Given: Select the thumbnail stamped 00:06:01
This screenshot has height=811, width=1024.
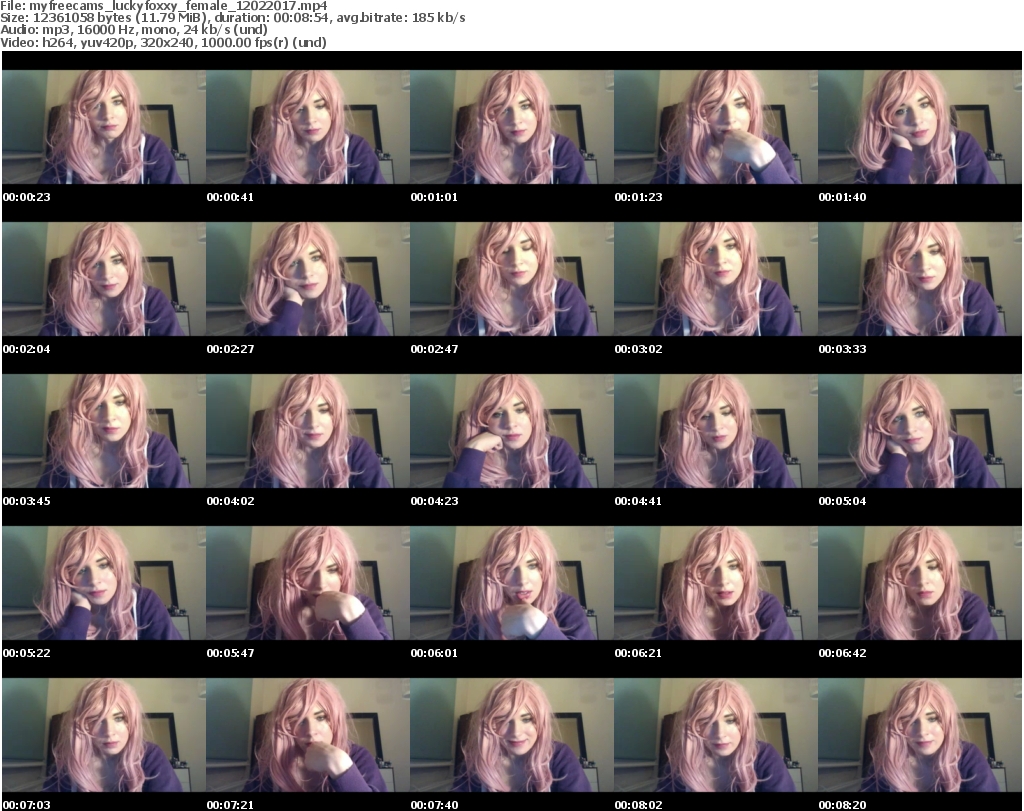Looking at the screenshot, I should tap(512, 583).
